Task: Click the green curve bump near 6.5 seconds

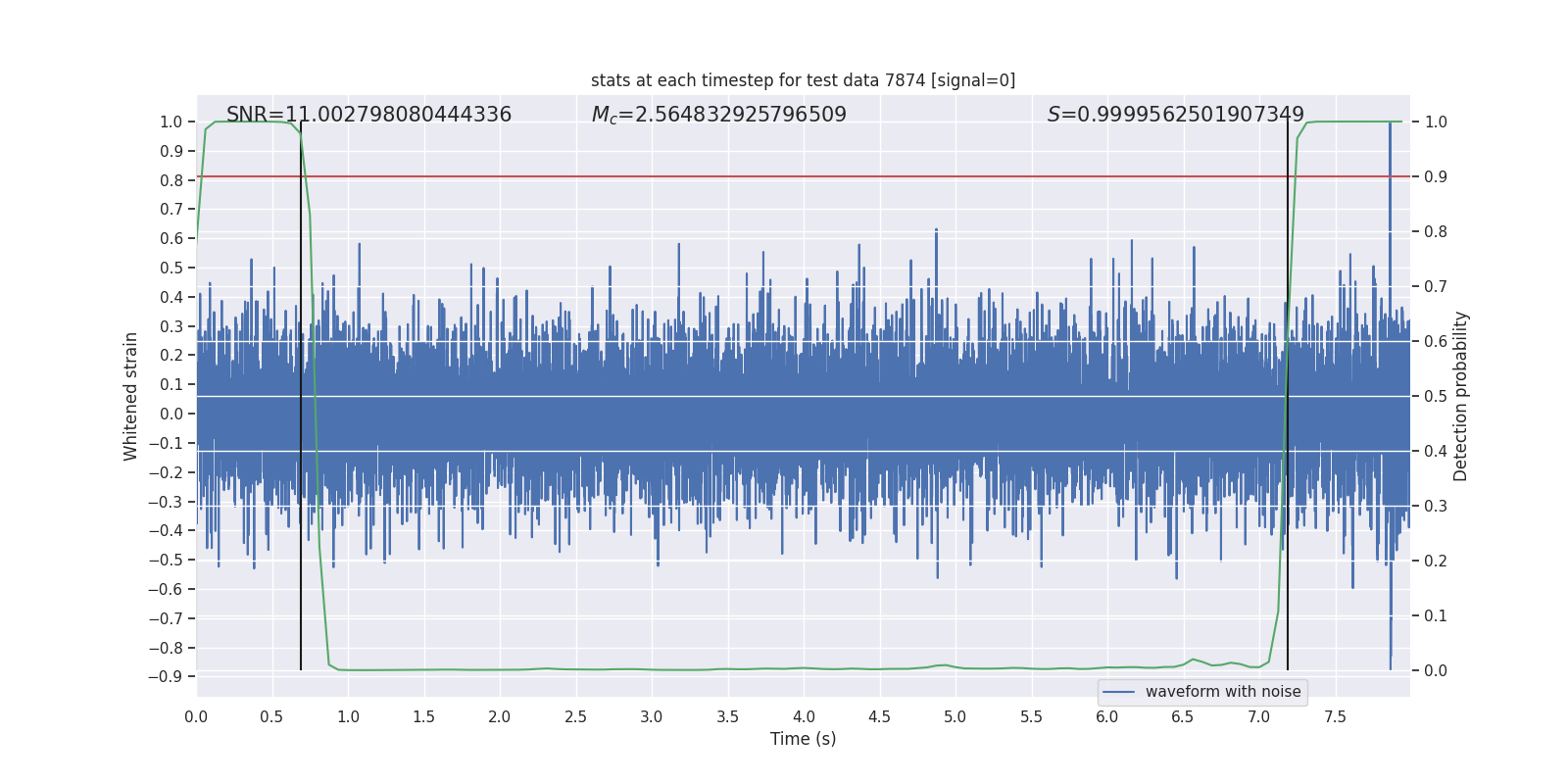Action: (1193, 660)
